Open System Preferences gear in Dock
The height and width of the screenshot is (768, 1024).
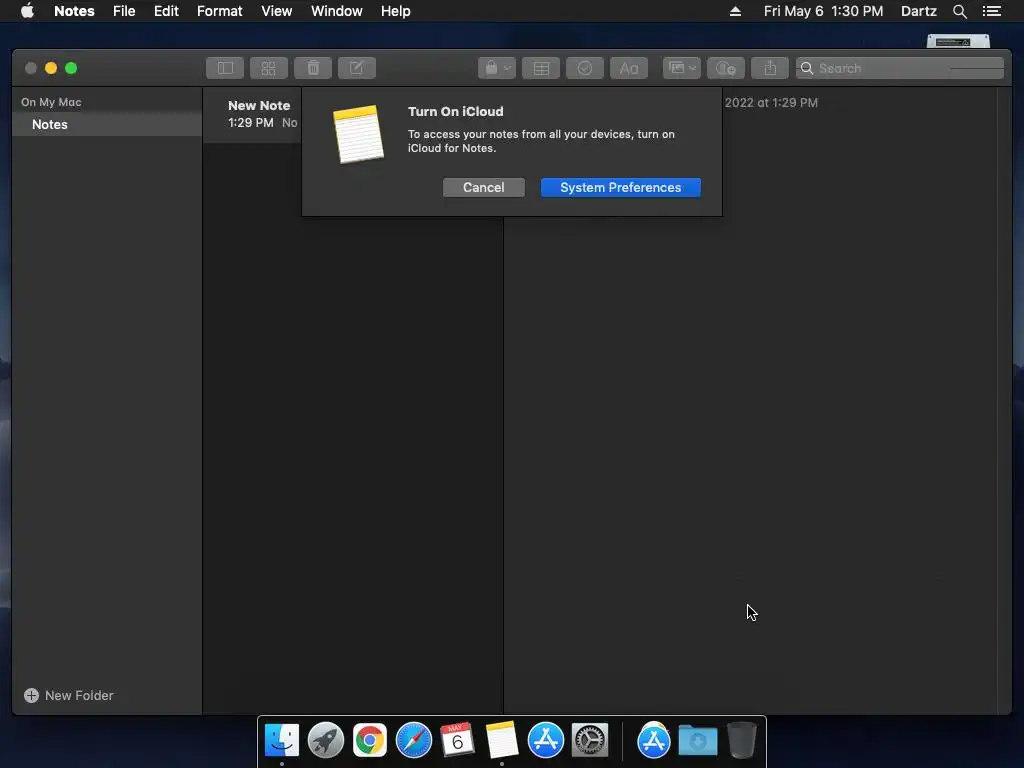(x=590, y=740)
